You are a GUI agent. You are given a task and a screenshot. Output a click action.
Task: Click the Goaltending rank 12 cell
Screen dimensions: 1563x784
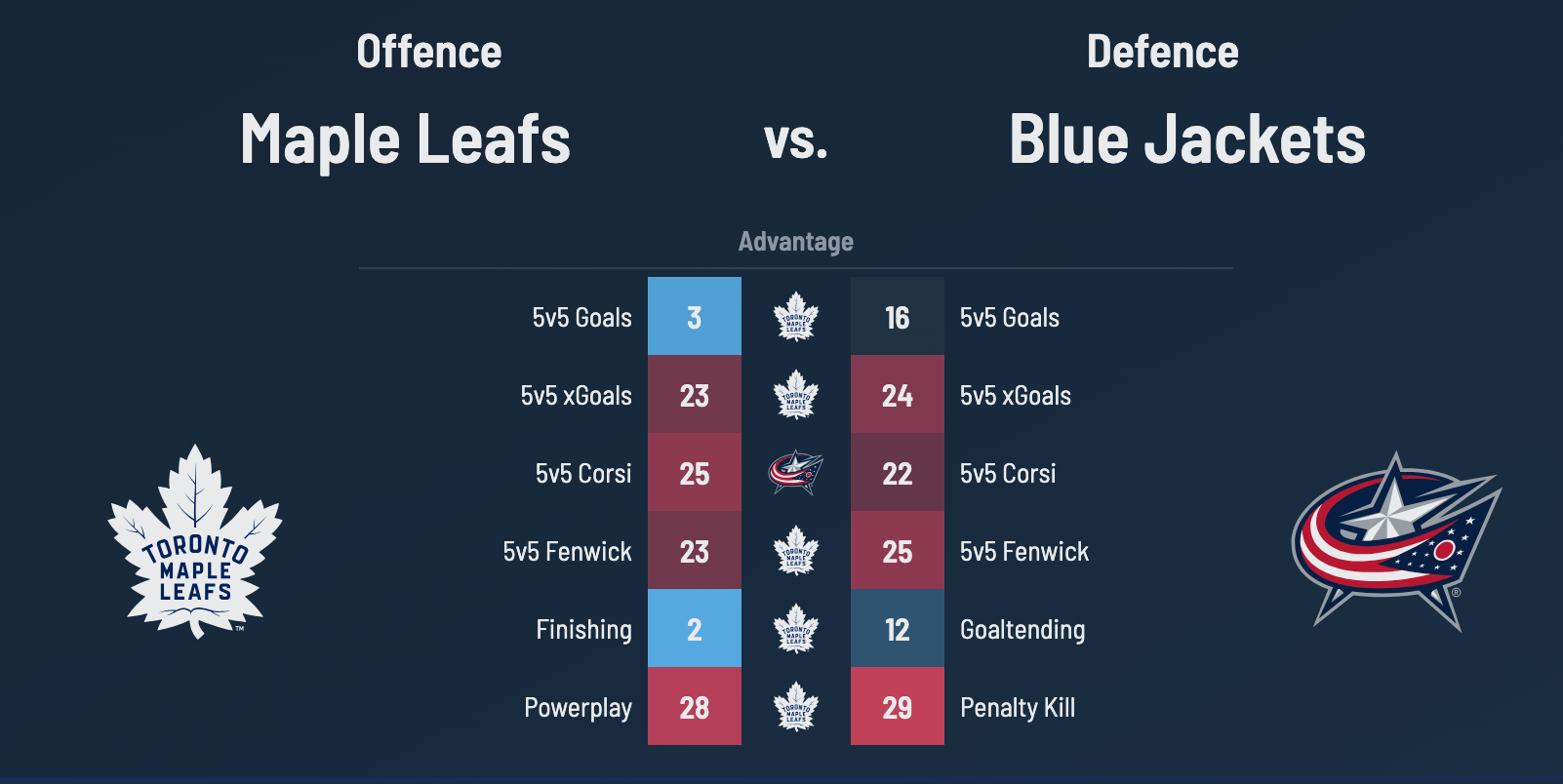click(898, 629)
